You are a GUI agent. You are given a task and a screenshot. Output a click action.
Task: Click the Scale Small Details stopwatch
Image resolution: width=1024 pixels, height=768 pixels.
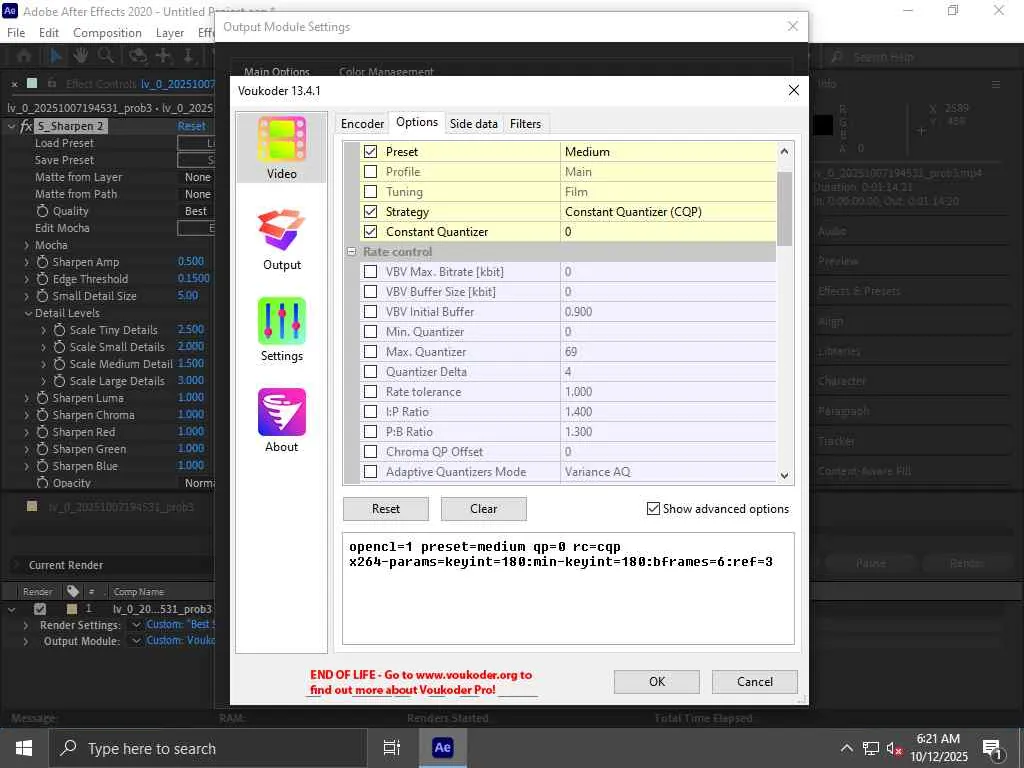[x=59, y=347]
